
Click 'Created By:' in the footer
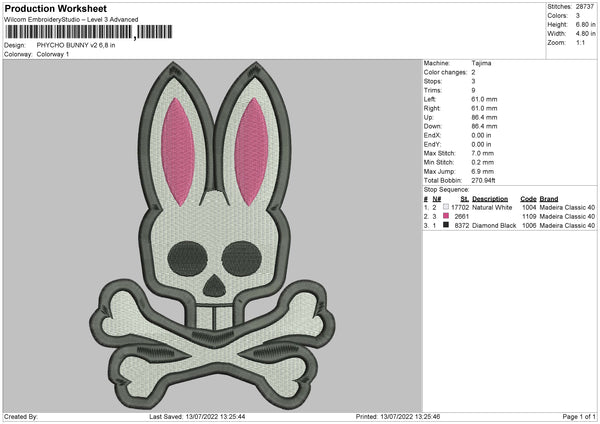21,417
